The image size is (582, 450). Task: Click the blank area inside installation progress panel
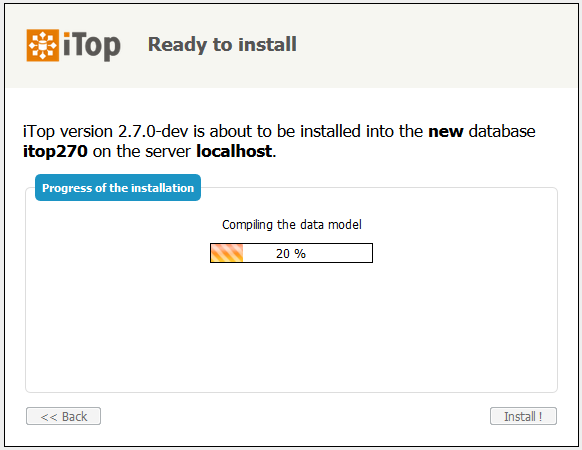click(291, 327)
